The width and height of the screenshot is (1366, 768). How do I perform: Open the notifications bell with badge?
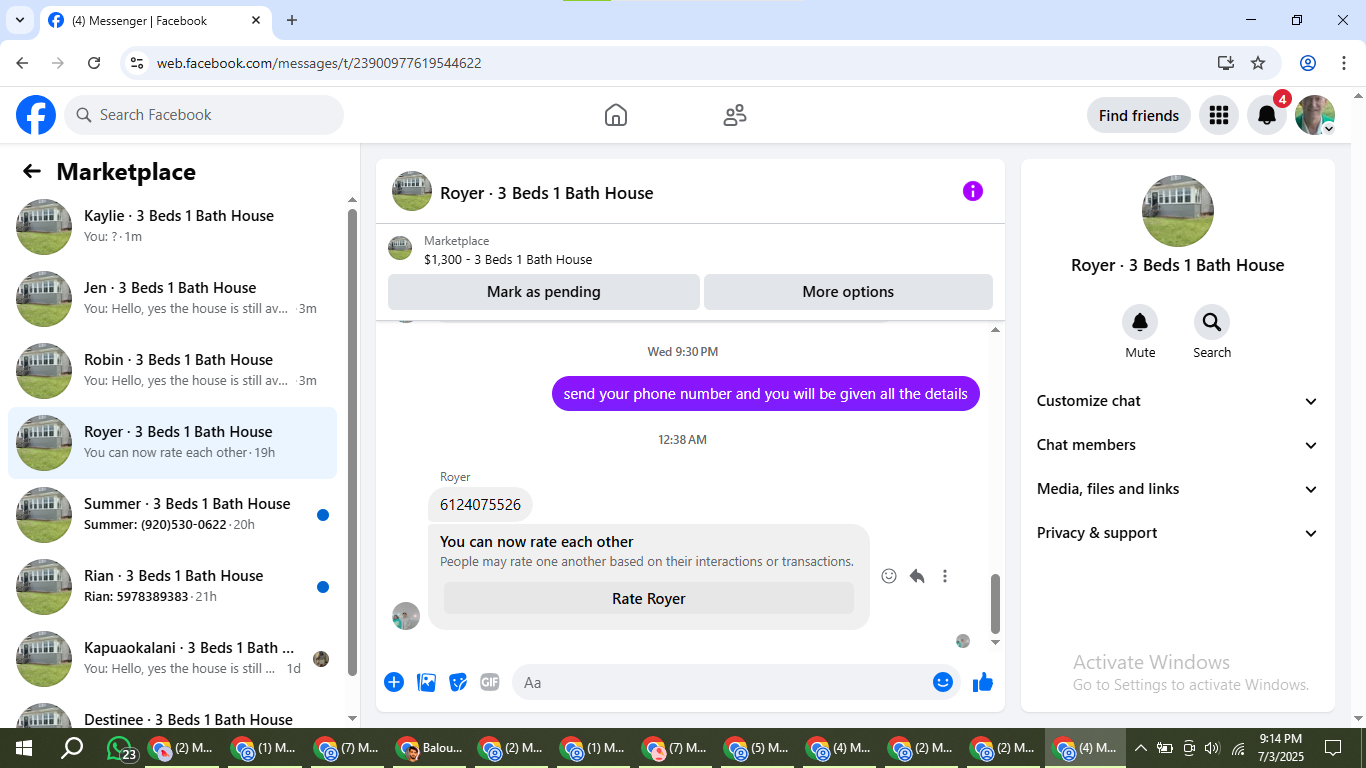click(1267, 115)
